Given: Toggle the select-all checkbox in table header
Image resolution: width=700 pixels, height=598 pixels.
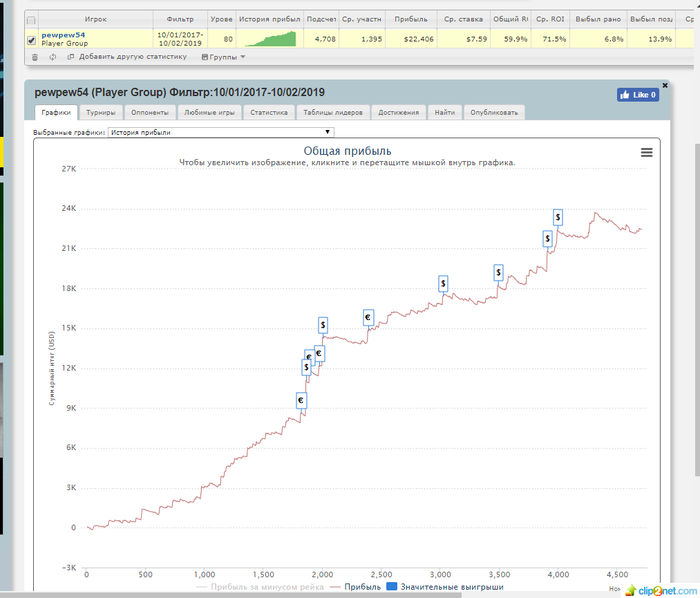Looking at the screenshot, I should [31, 20].
